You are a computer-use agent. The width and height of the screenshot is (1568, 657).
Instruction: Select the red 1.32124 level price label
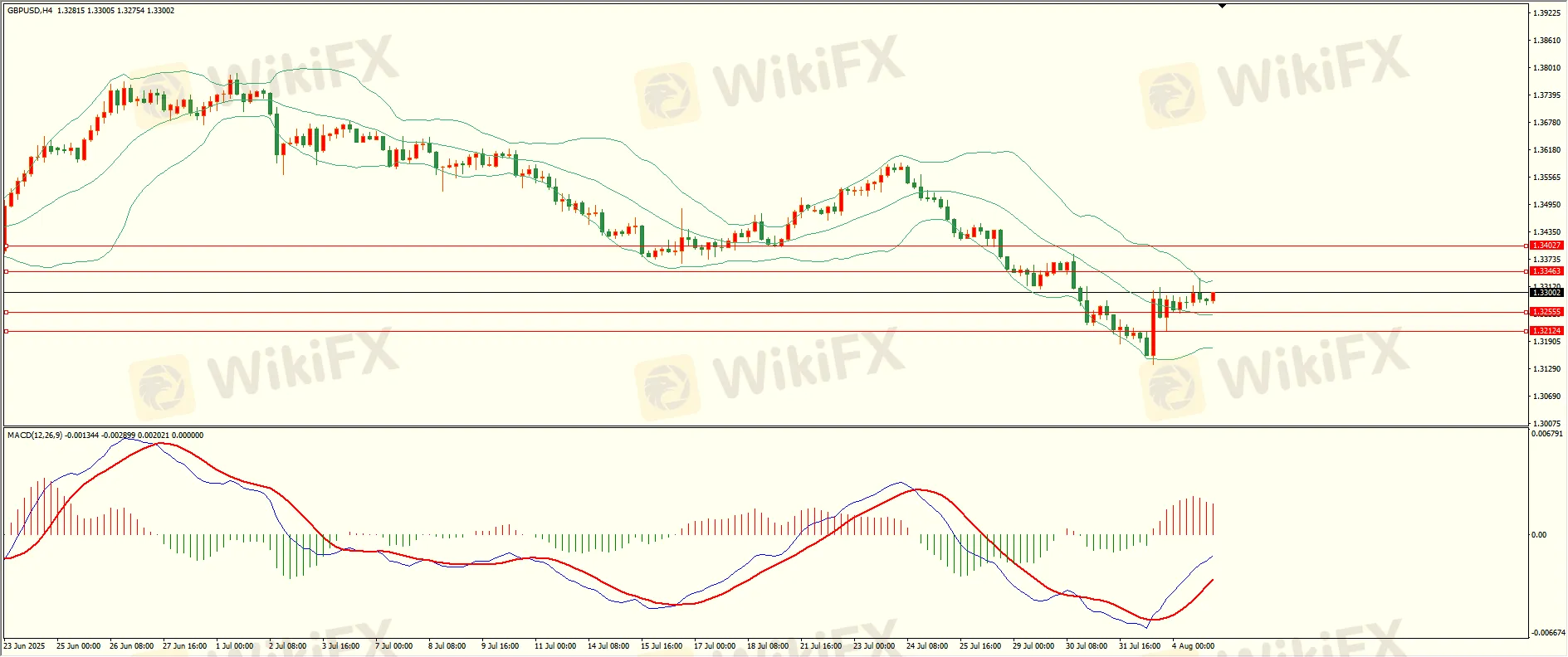click(1546, 330)
